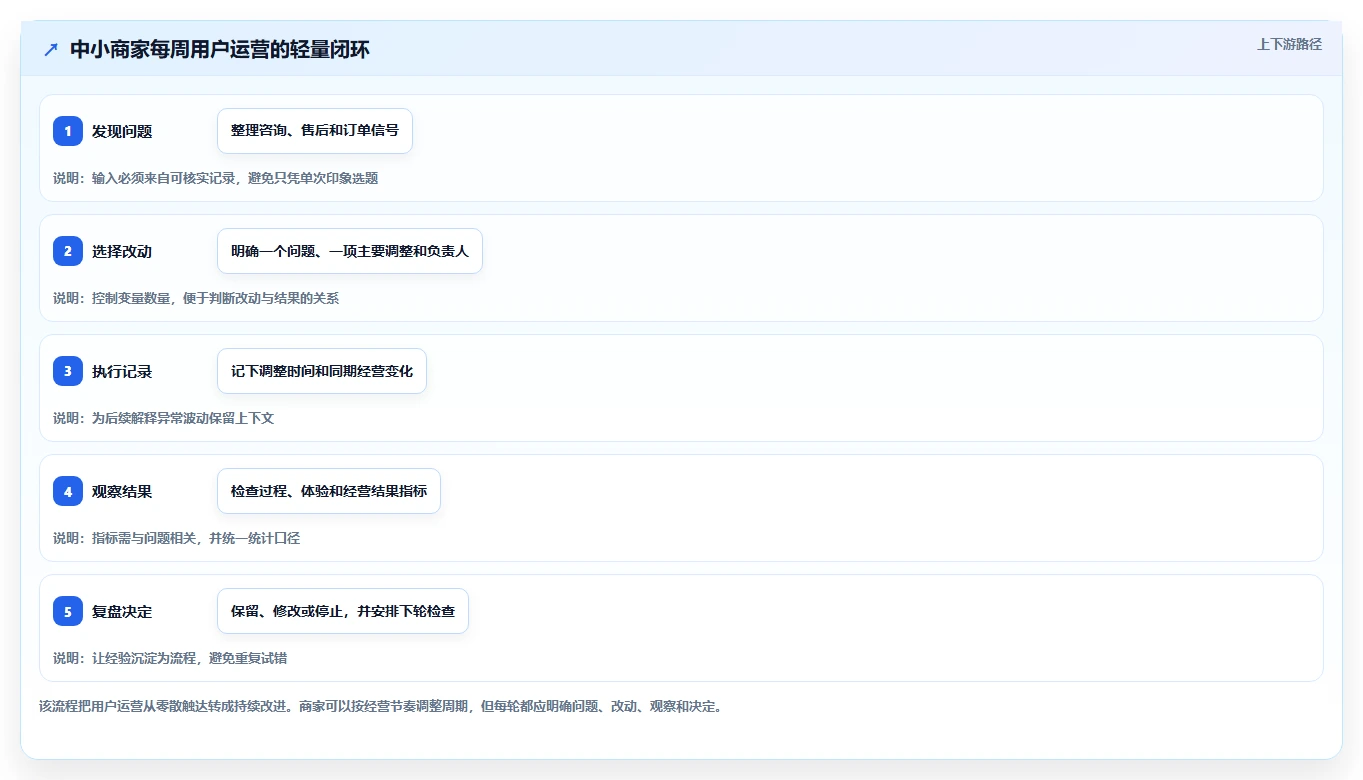Click the step 3 number badge
This screenshot has height=780, width=1363.
(x=68, y=371)
